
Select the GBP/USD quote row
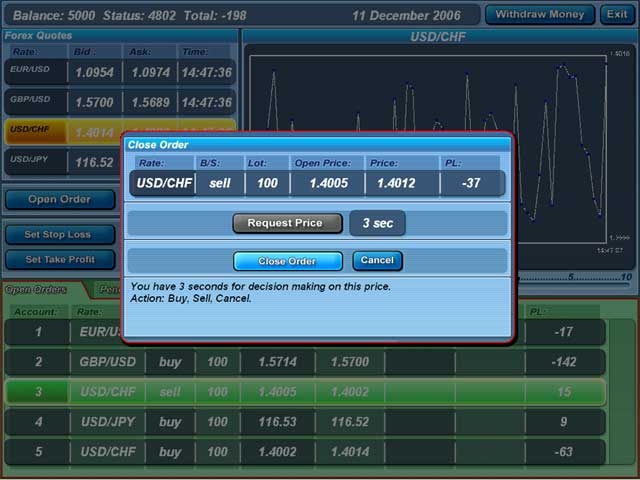point(119,102)
